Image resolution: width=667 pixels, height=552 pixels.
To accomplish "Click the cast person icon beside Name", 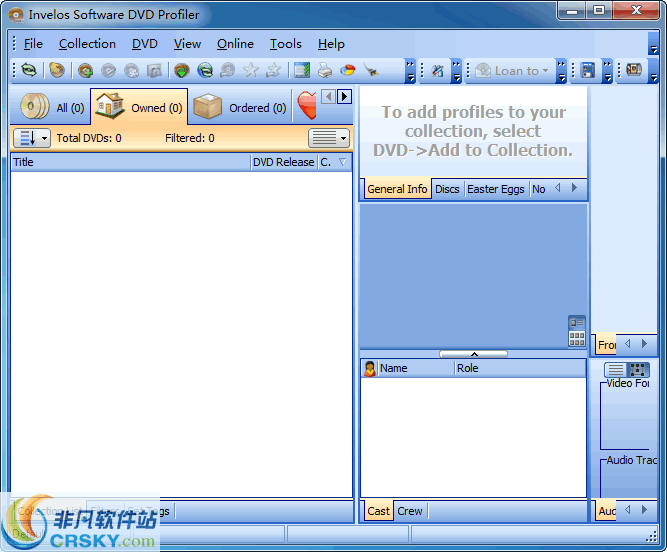I will [370, 368].
